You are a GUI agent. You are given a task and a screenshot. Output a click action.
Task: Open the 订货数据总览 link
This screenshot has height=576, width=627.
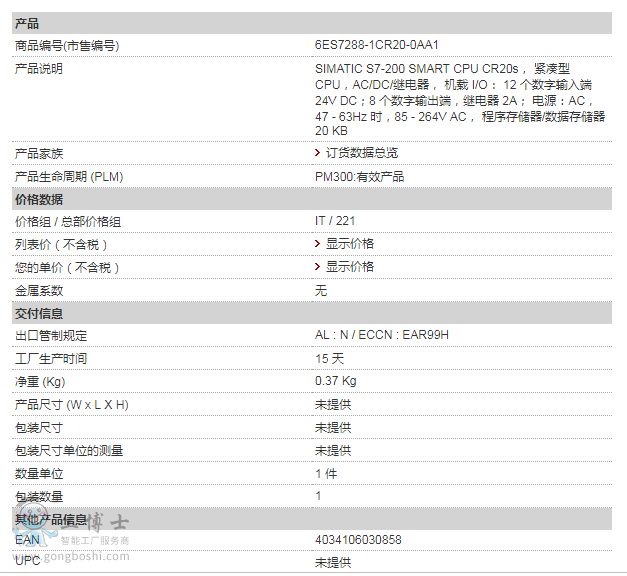pos(362,153)
